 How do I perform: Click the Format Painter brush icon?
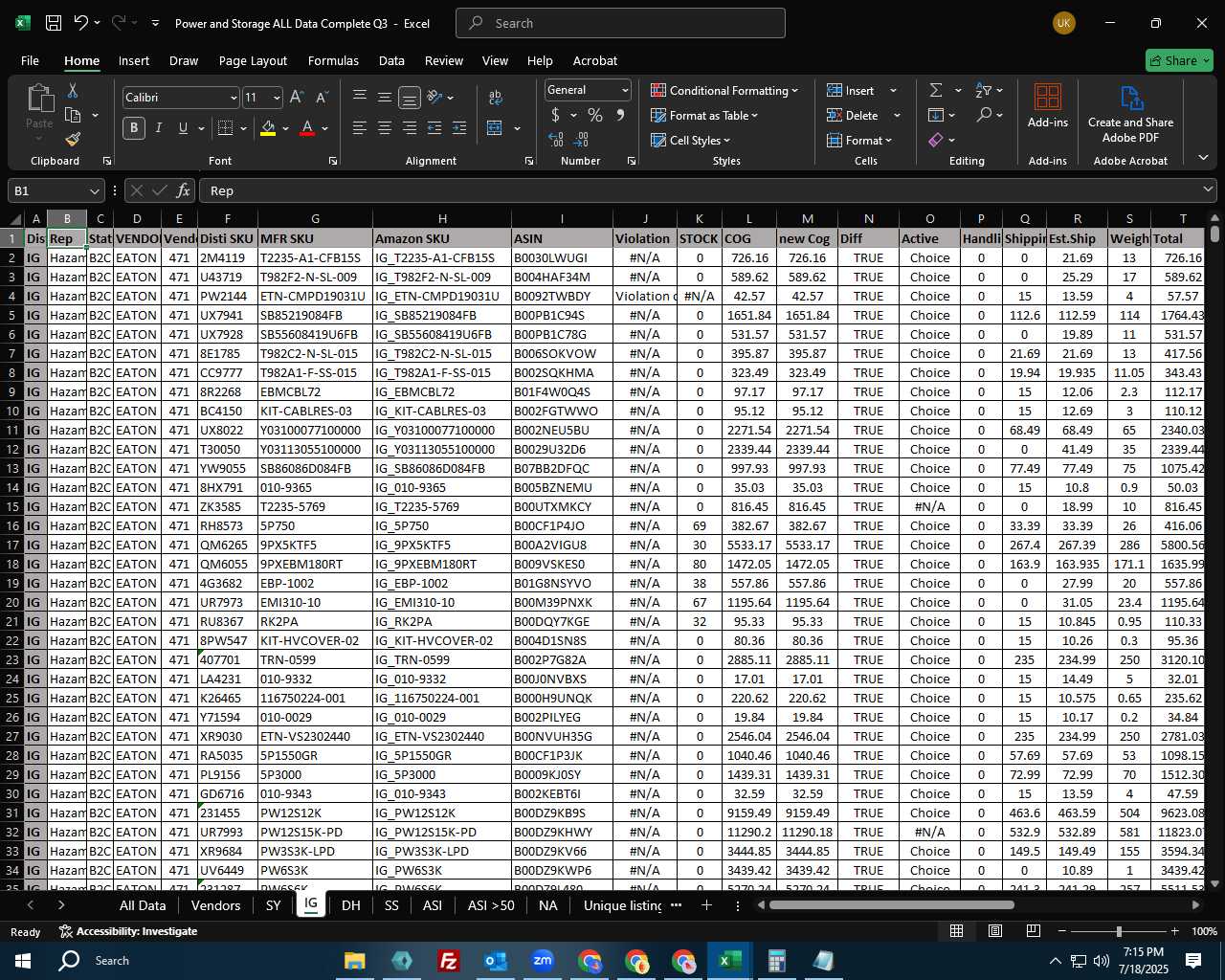[x=73, y=140]
